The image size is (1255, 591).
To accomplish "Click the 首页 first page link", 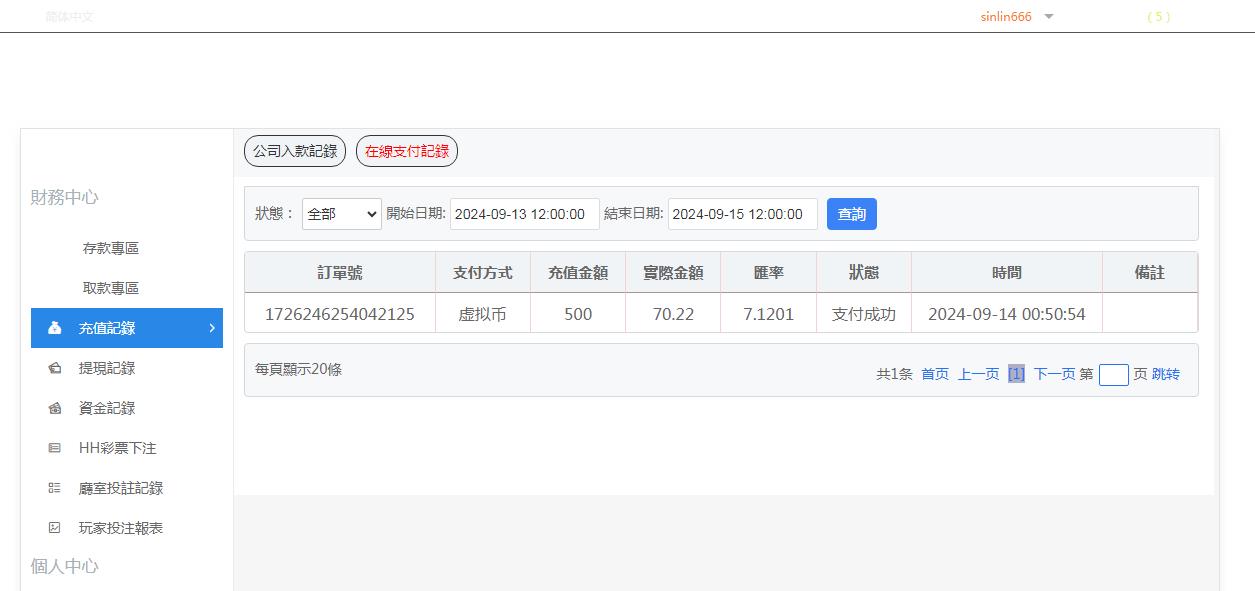I will point(933,373).
